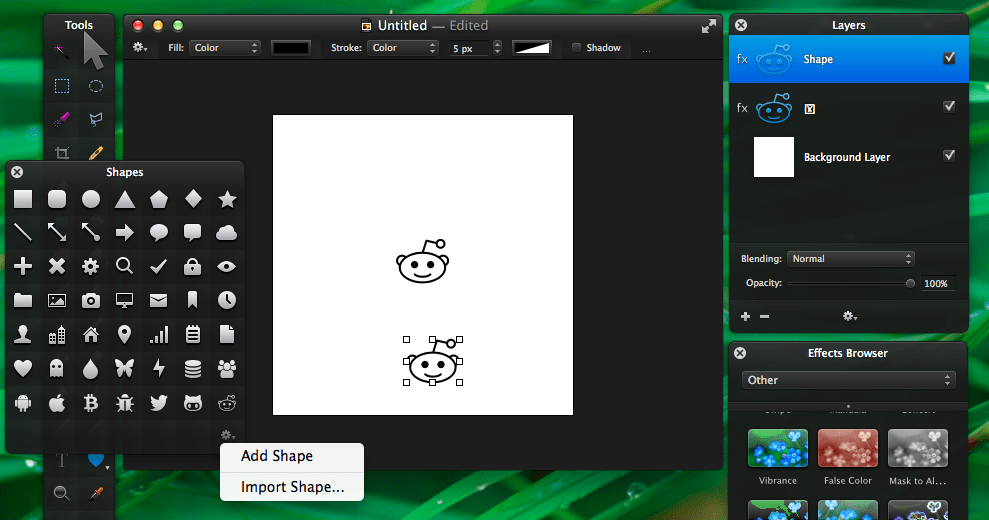The image size is (989, 520).
Task: Enable the Shadow checkbox
Action: pyautogui.click(x=576, y=47)
